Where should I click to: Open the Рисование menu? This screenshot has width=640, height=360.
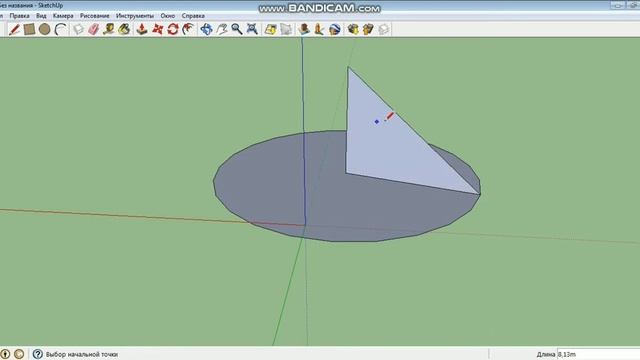click(x=95, y=16)
